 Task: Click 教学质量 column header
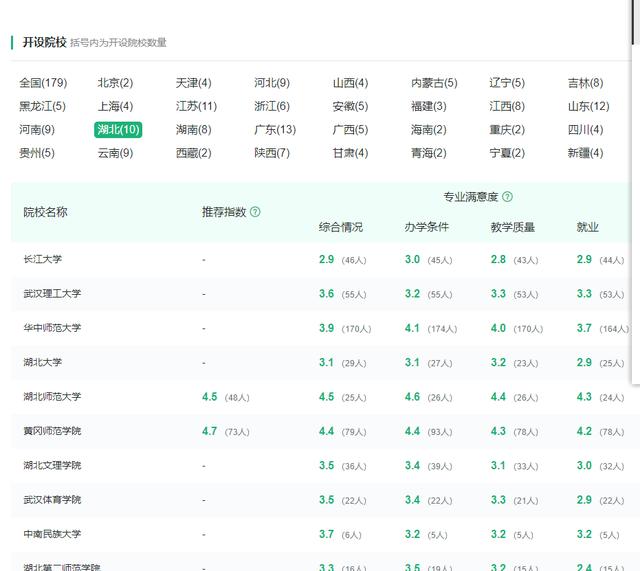tap(513, 227)
